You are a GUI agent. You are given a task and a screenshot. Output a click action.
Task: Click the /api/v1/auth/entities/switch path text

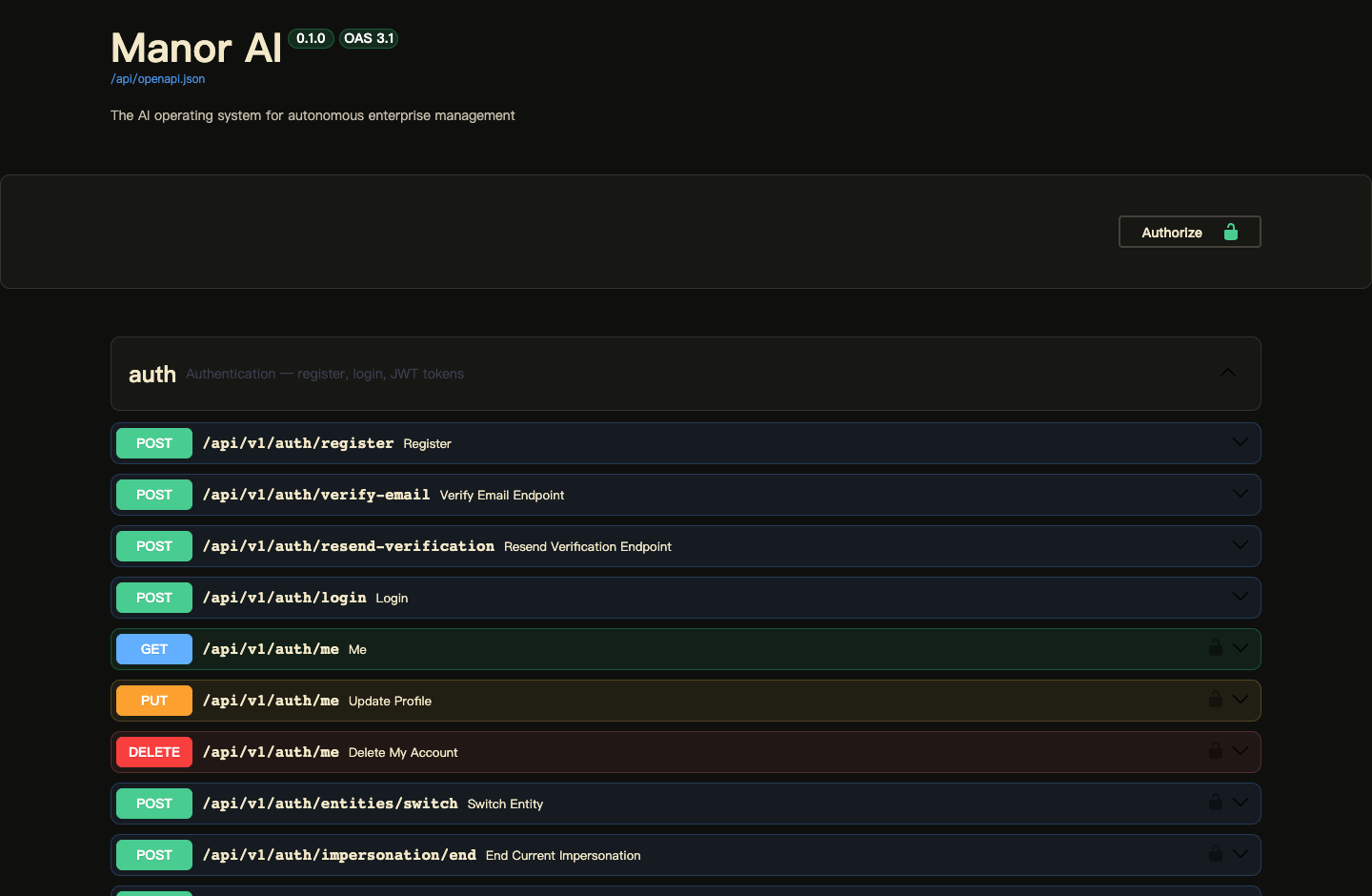coord(331,804)
